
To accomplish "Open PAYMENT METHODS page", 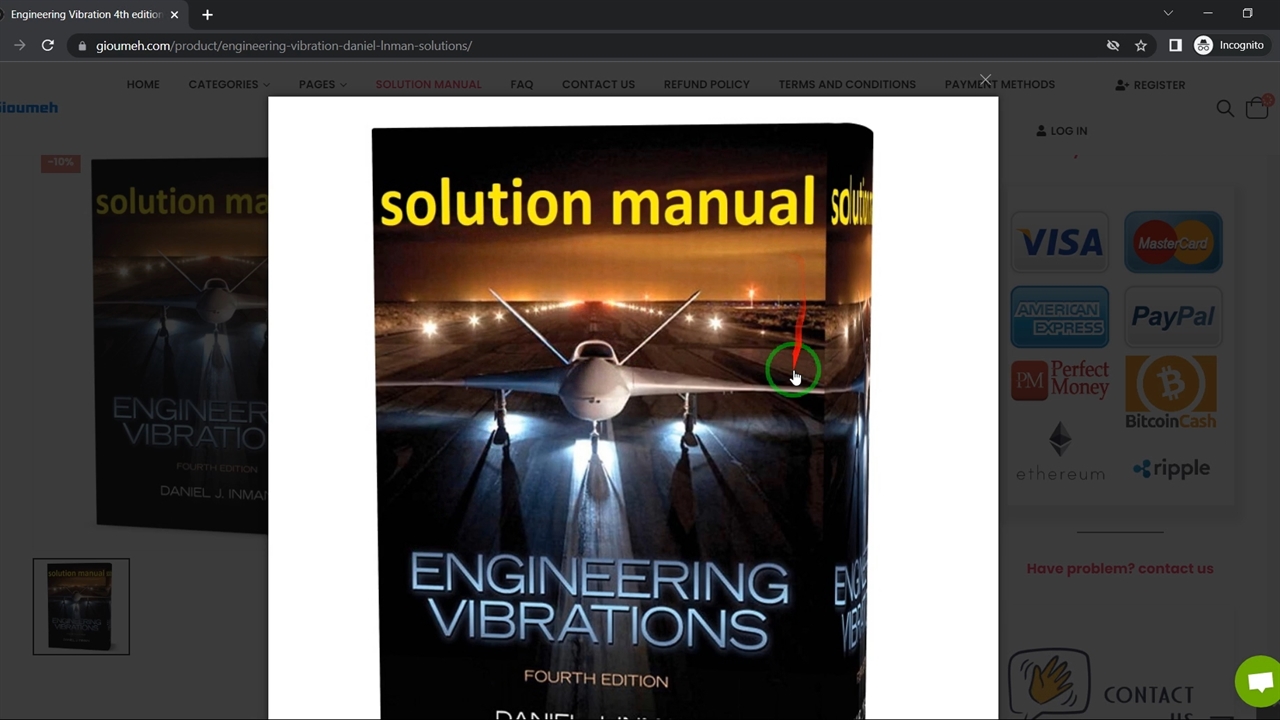I will [x=1000, y=84].
